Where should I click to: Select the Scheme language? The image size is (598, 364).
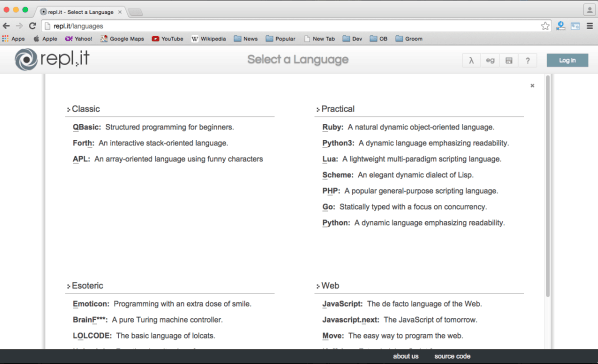[338, 175]
